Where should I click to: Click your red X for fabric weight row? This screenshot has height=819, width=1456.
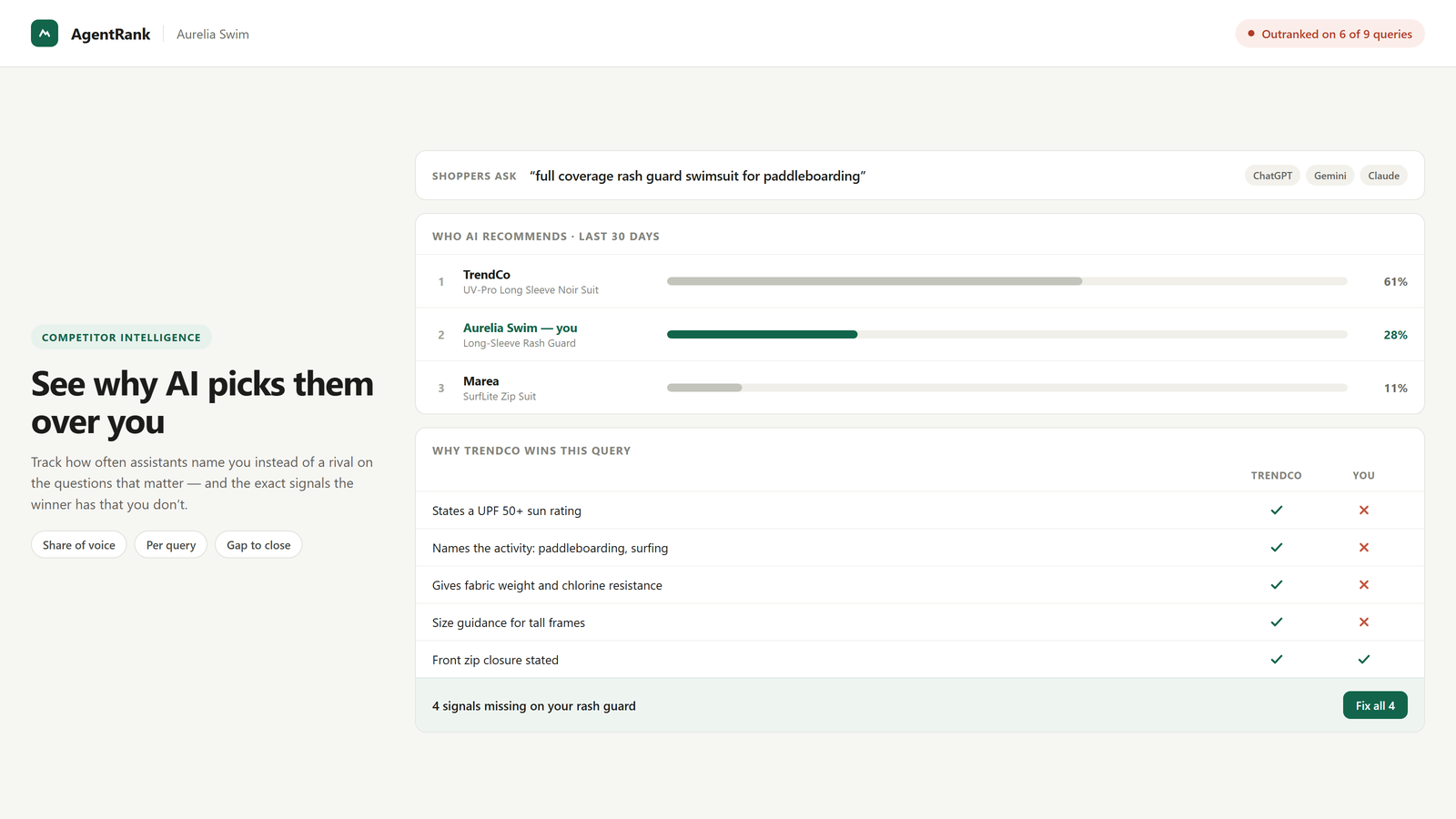point(1364,585)
